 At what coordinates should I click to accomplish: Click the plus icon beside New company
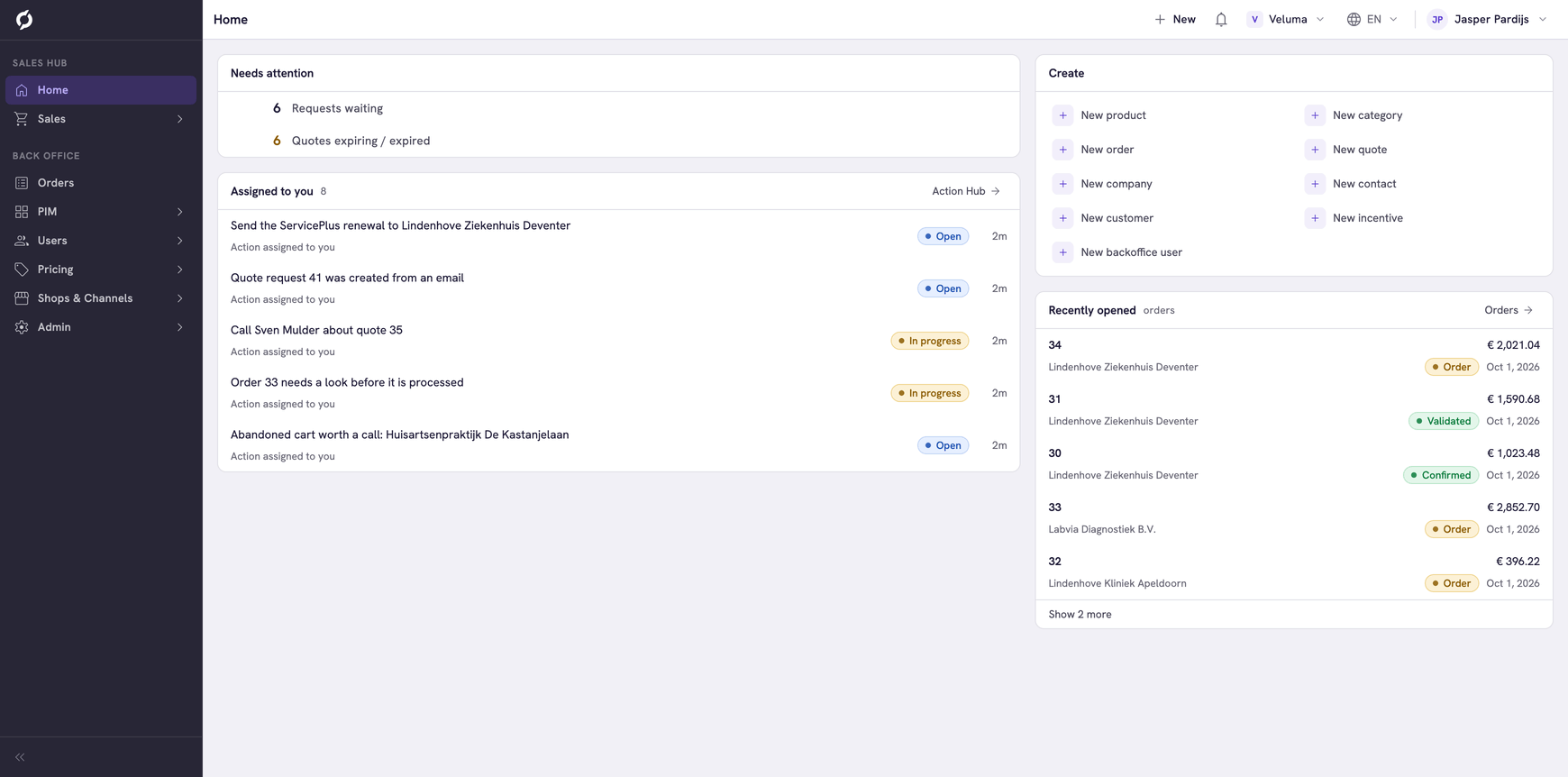pyautogui.click(x=1063, y=184)
